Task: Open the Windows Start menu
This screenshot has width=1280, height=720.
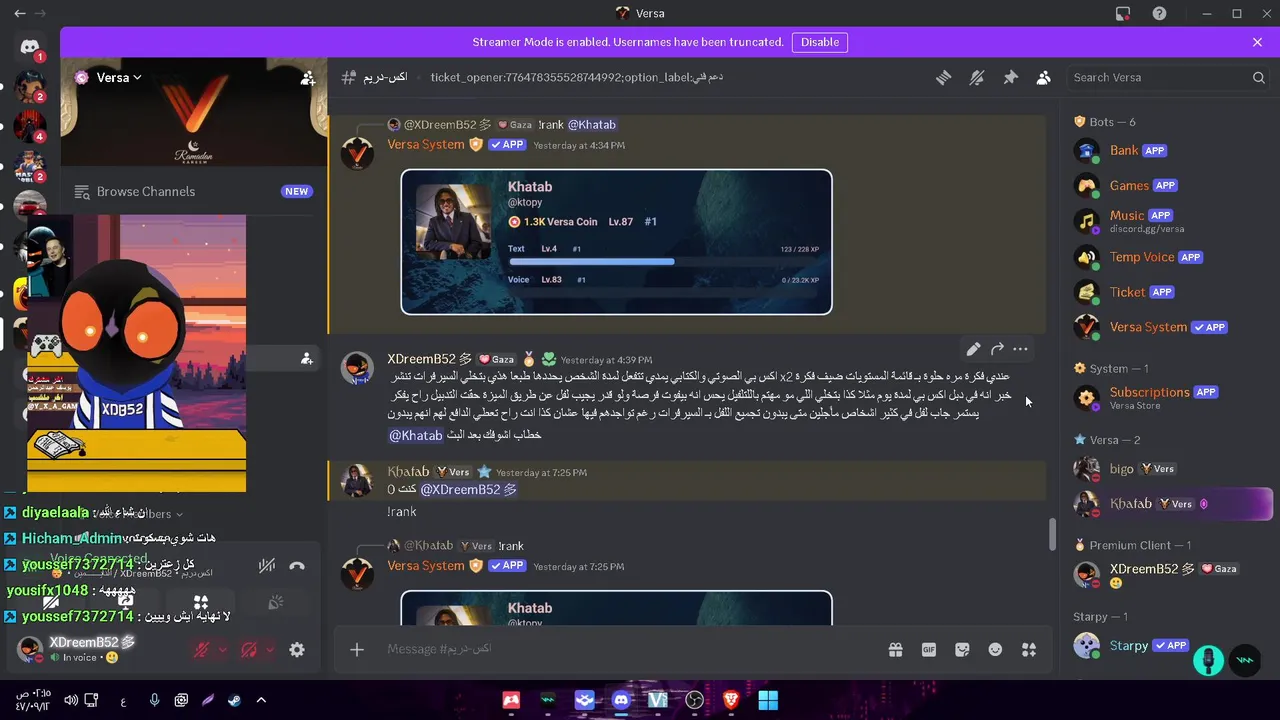Action: [768, 700]
